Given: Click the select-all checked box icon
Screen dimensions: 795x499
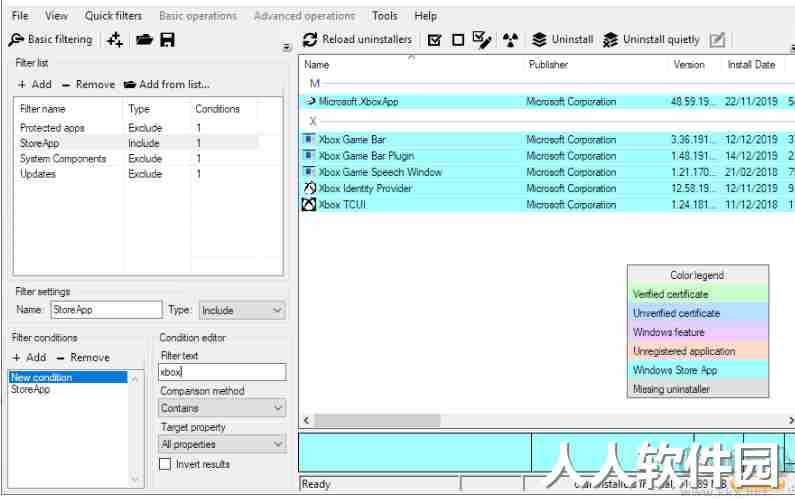Looking at the screenshot, I should 435,40.
